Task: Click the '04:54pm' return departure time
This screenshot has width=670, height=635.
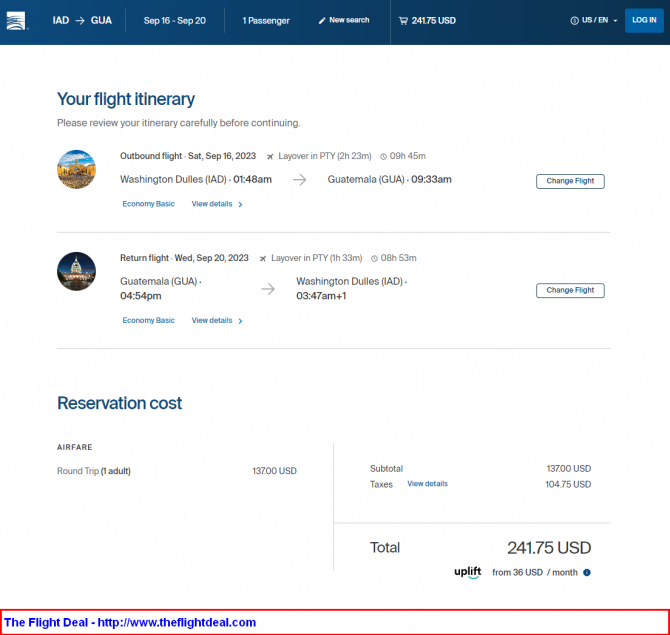Action: pos(141,296)
